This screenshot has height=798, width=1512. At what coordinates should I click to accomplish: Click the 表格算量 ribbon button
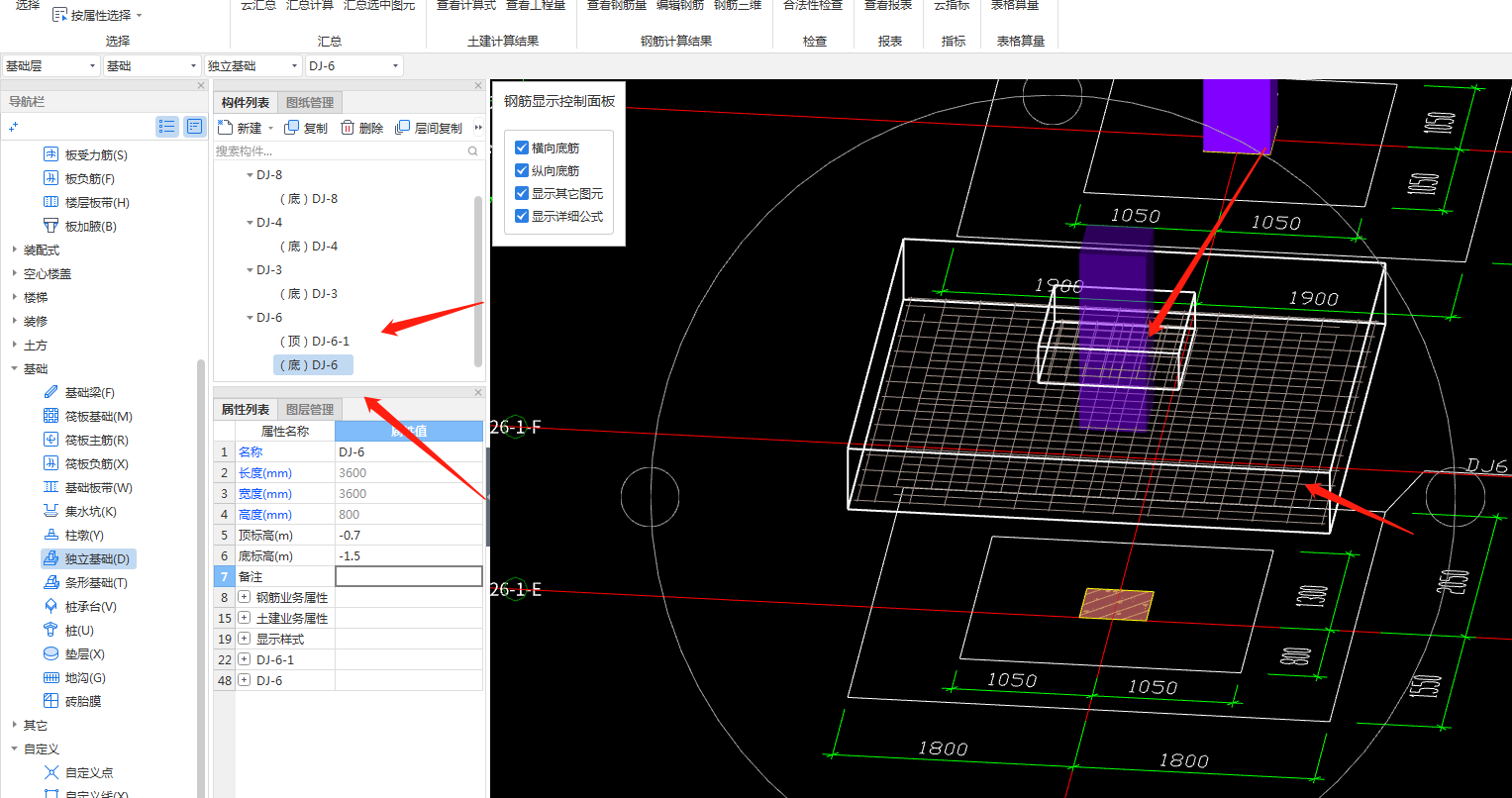pos(1015,6)
